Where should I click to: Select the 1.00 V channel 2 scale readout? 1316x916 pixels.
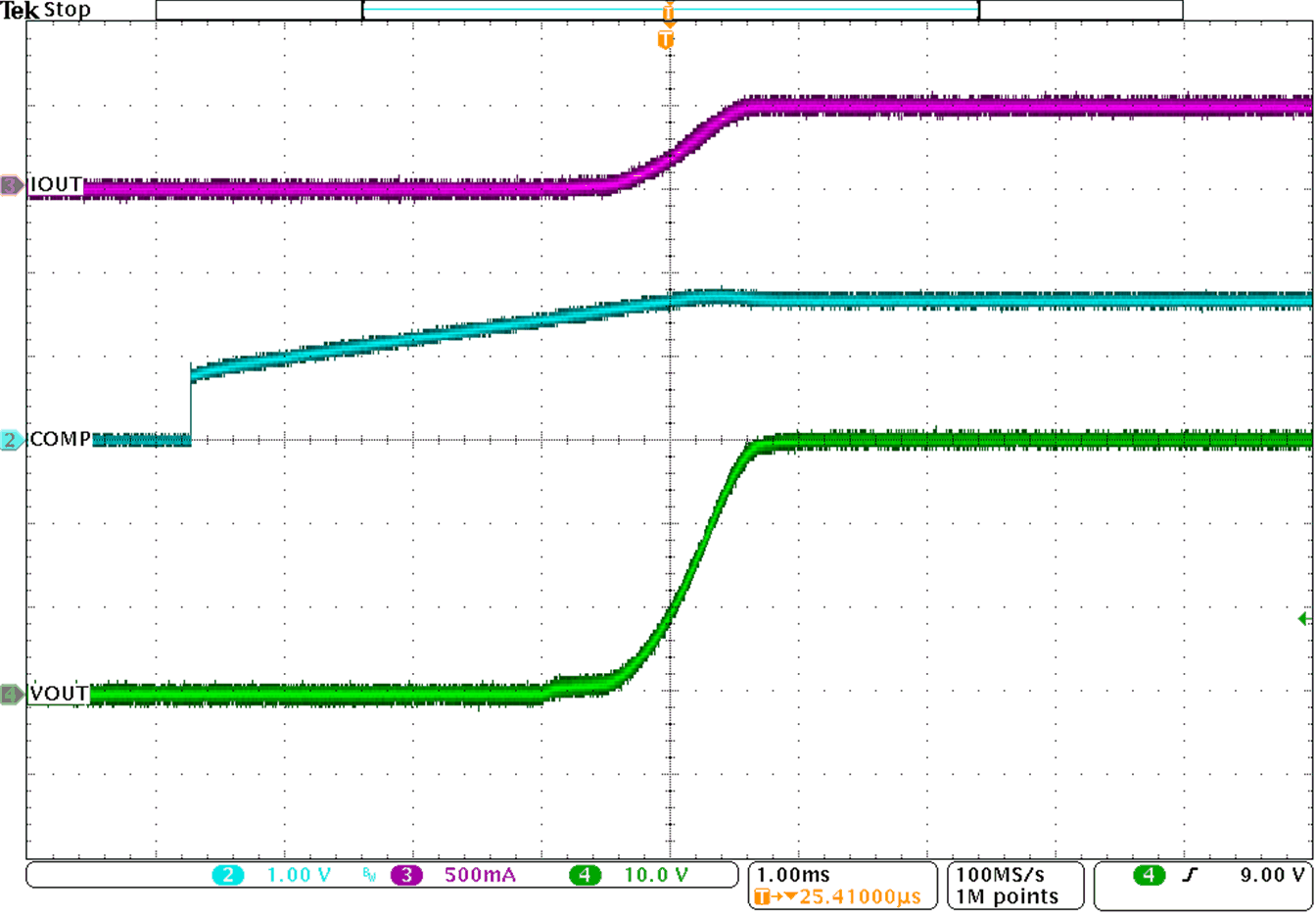click(299, 875)
